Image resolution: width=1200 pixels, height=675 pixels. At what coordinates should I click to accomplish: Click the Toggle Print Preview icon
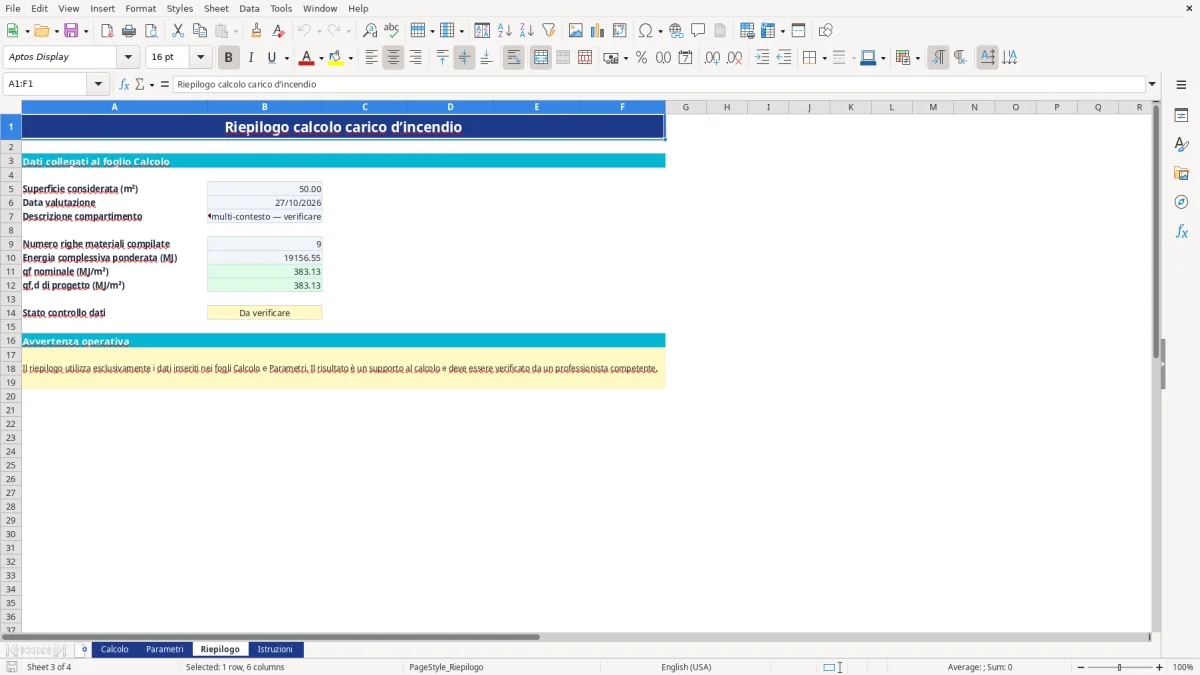coord(151,31)
